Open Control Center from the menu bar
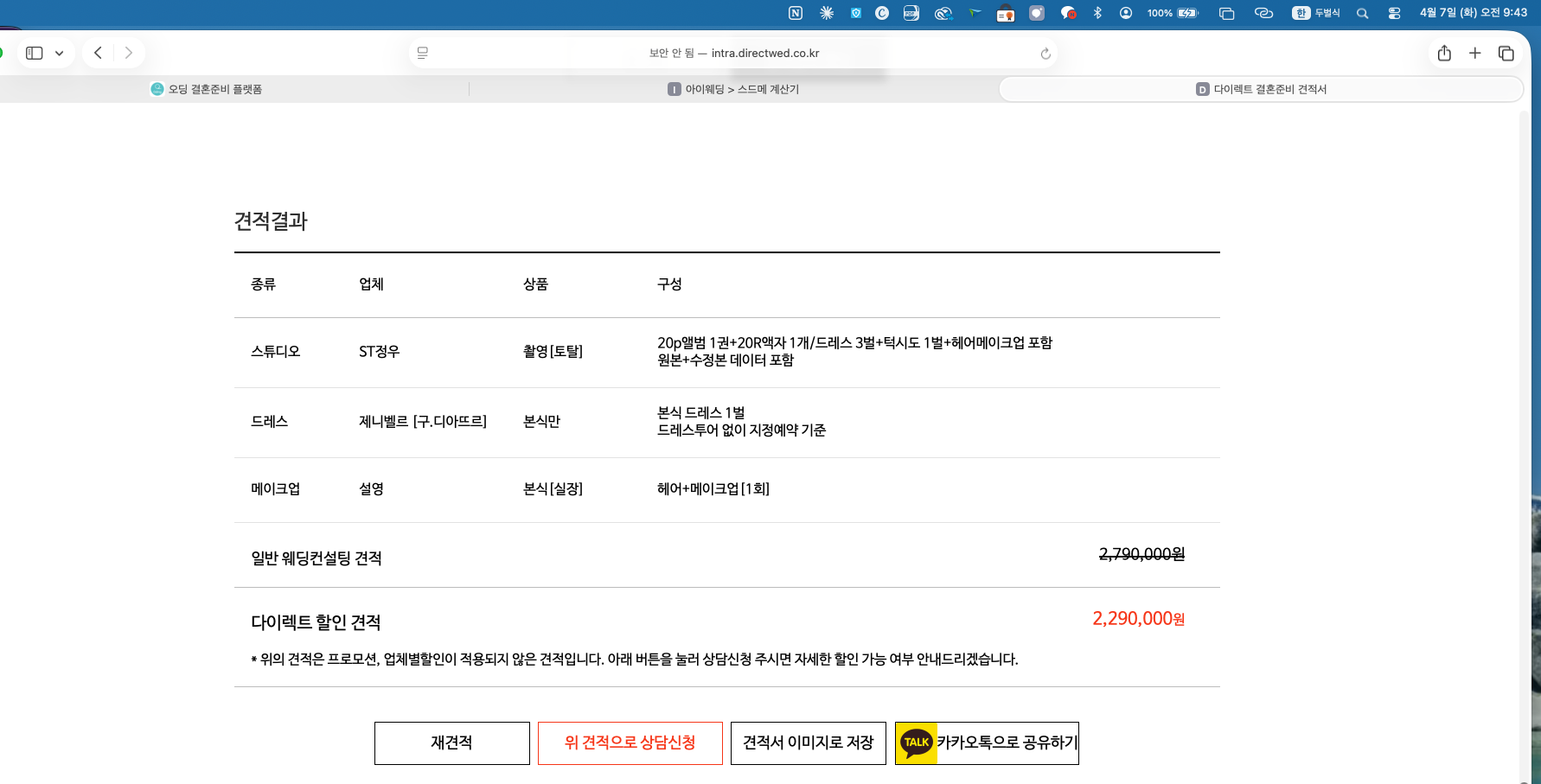 click(x=1394, y=13)
